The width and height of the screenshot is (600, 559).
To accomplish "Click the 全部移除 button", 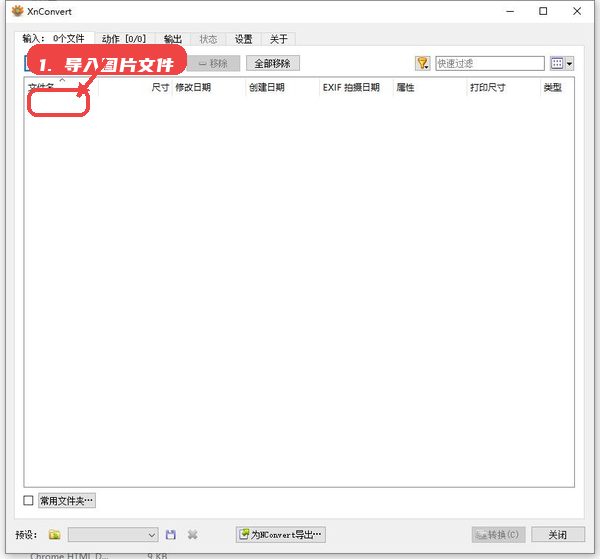I will click(x=272, y=64).
